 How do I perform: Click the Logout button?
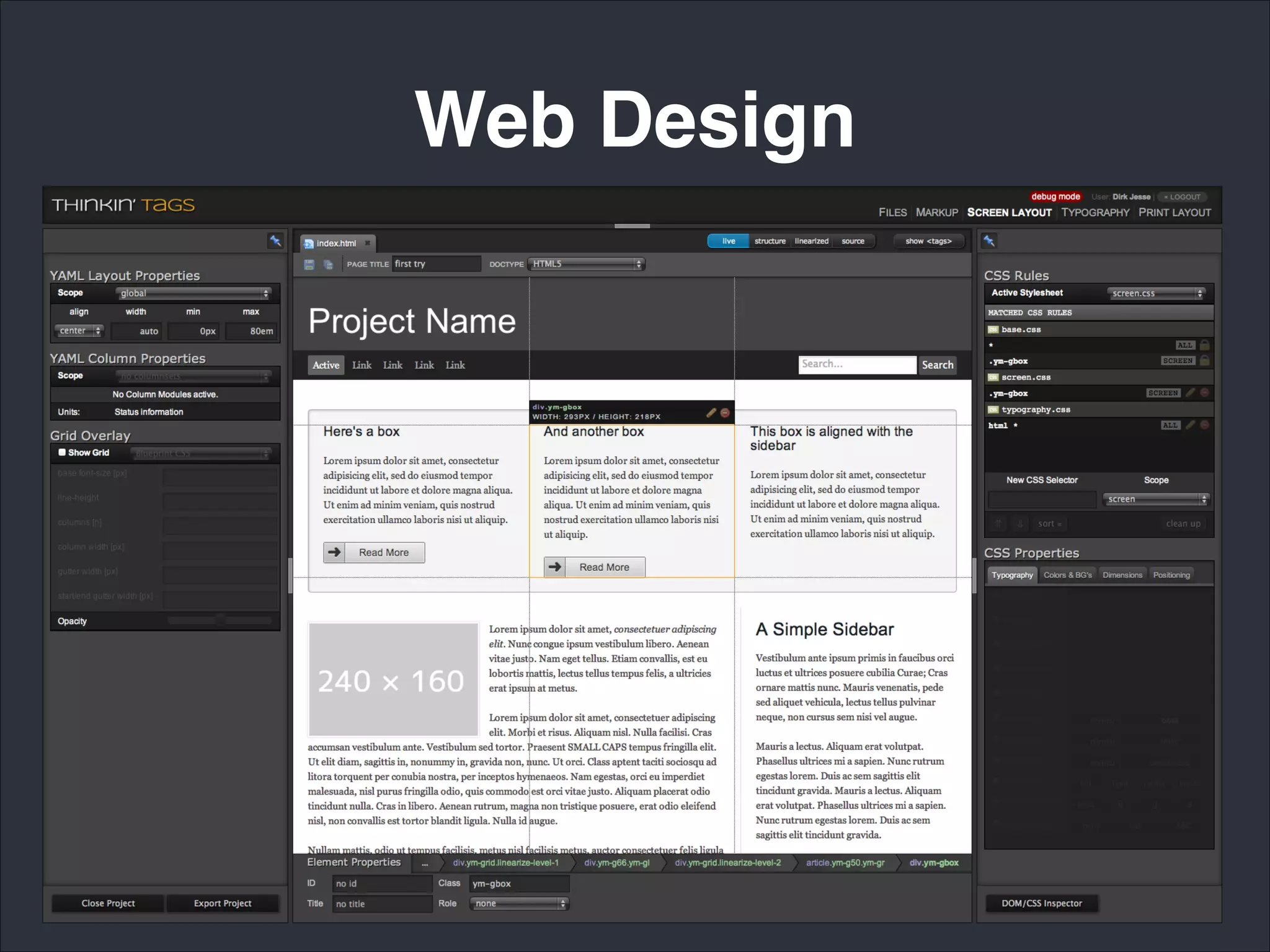click(x=1182, y=197)
